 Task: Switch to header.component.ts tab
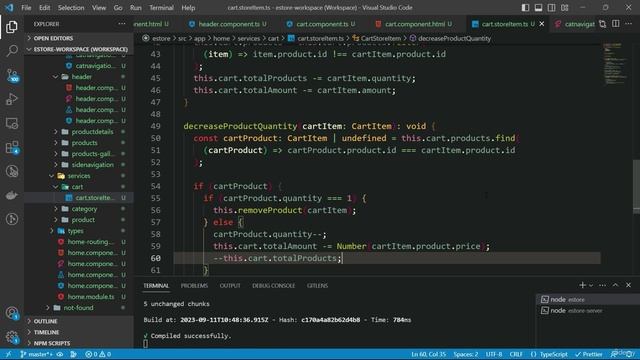(x=228, y=24)
